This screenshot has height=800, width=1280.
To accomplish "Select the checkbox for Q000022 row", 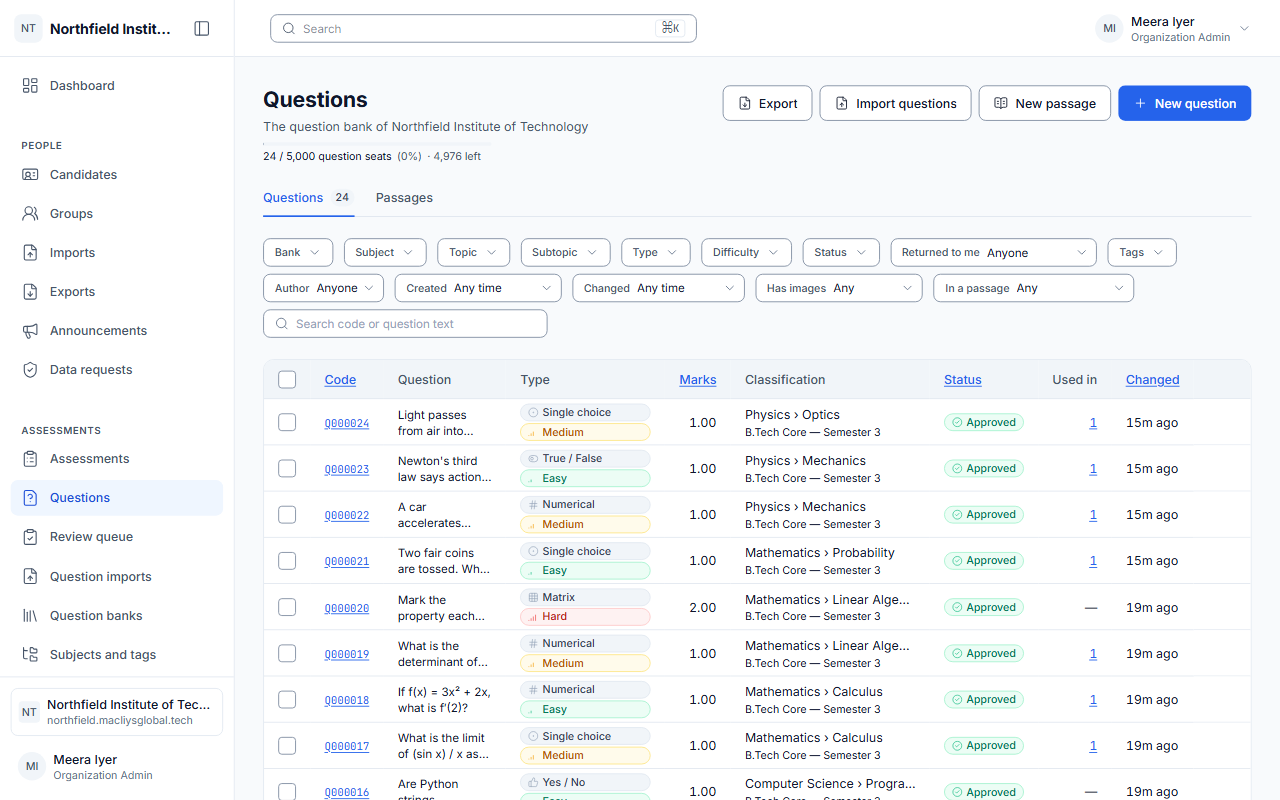I will click(287, 515).
